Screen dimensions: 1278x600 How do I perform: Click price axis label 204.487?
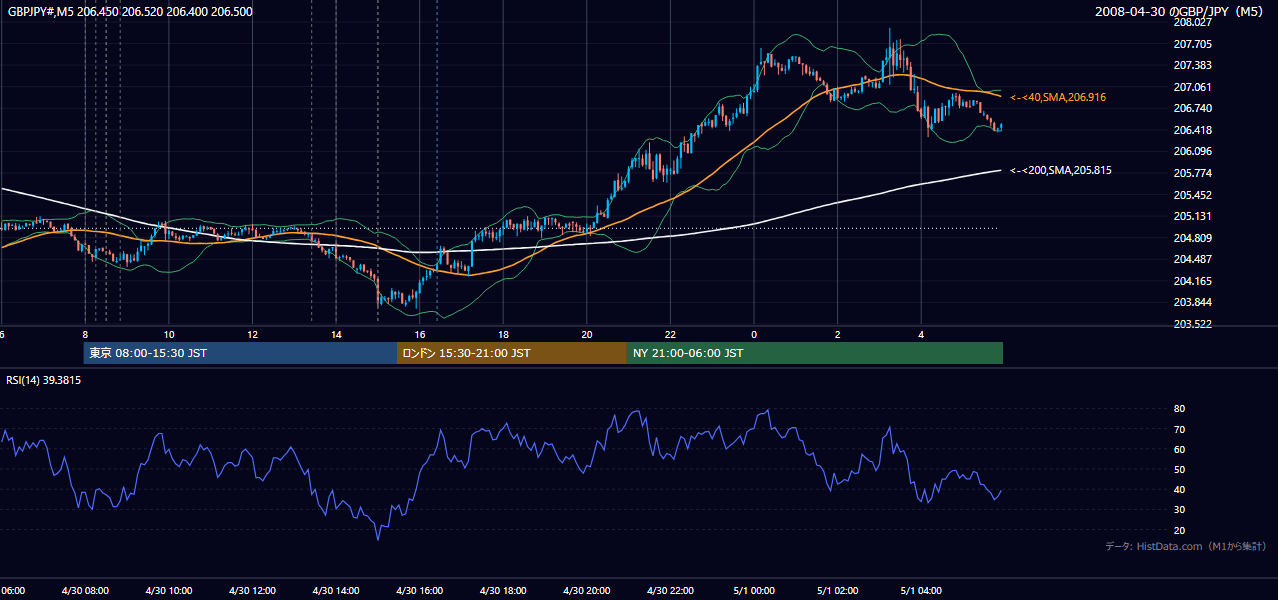coord(1191,259)
